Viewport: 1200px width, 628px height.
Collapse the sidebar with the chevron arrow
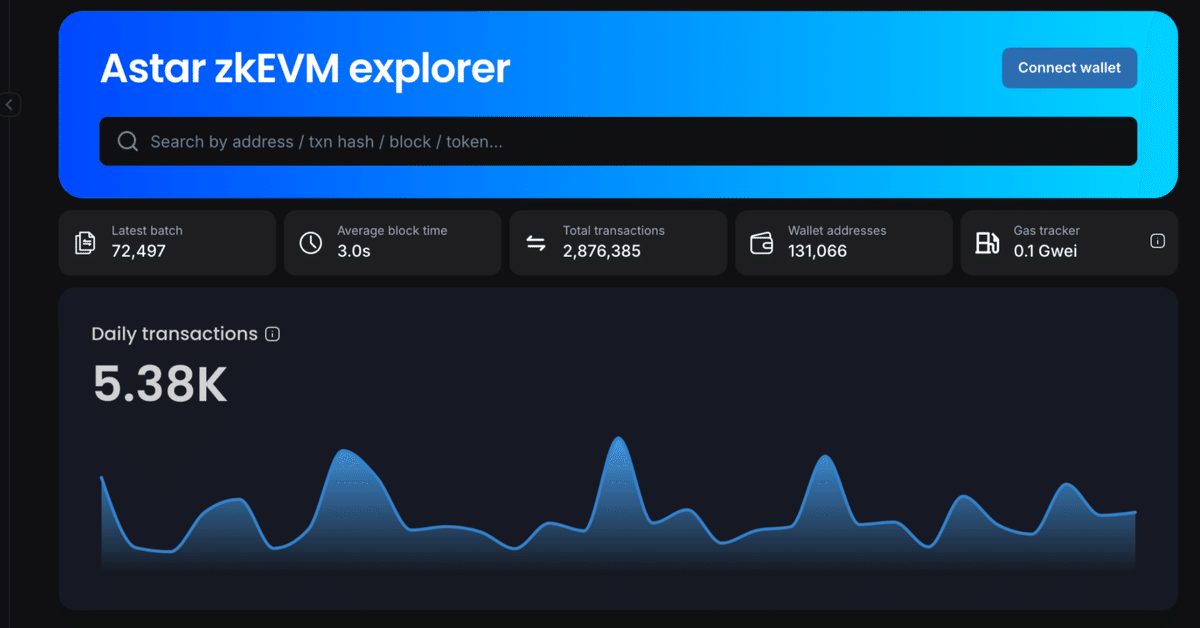[x=9, y=104]
